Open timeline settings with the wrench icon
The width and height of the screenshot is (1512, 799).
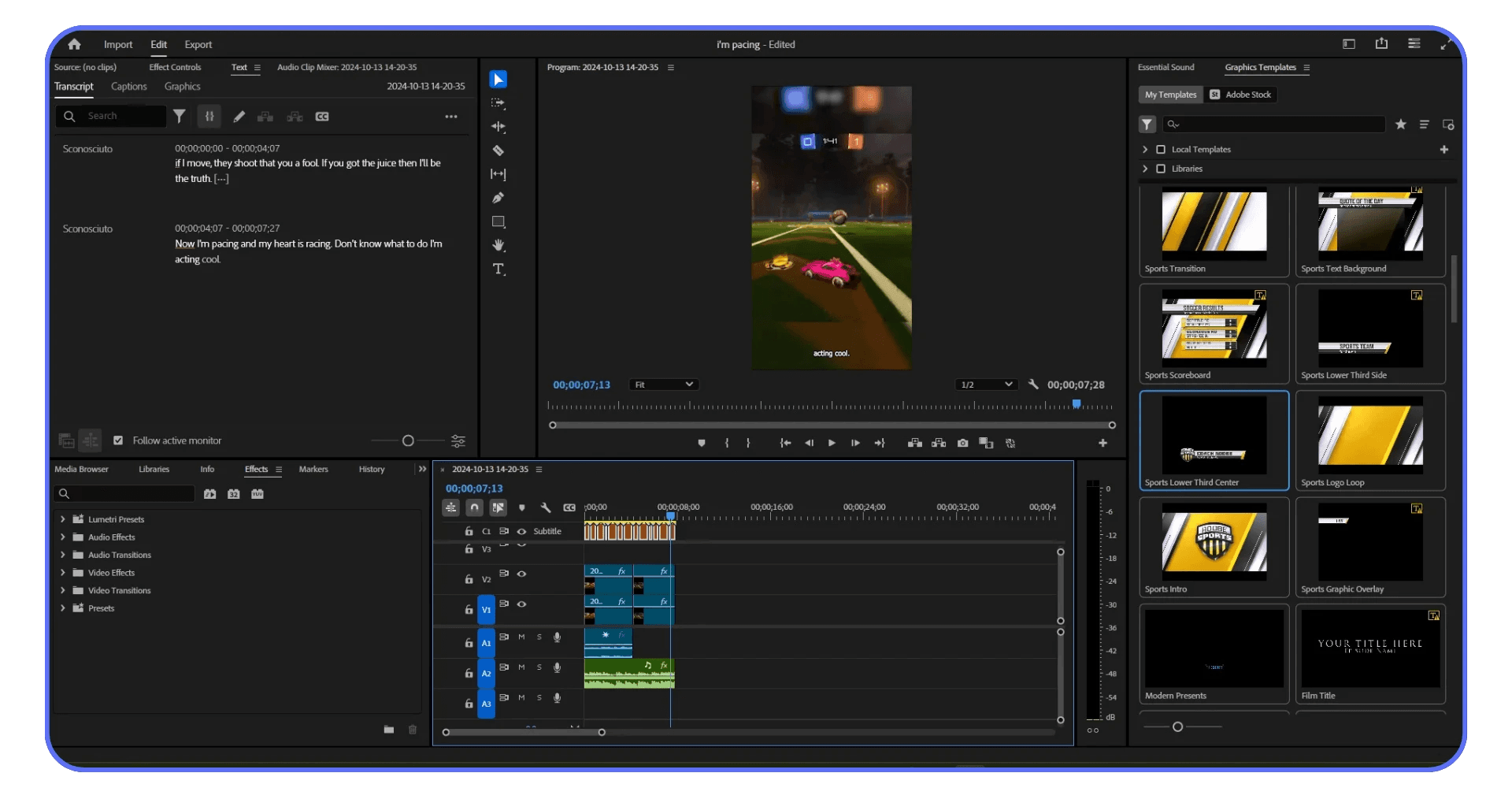point(547,507)
